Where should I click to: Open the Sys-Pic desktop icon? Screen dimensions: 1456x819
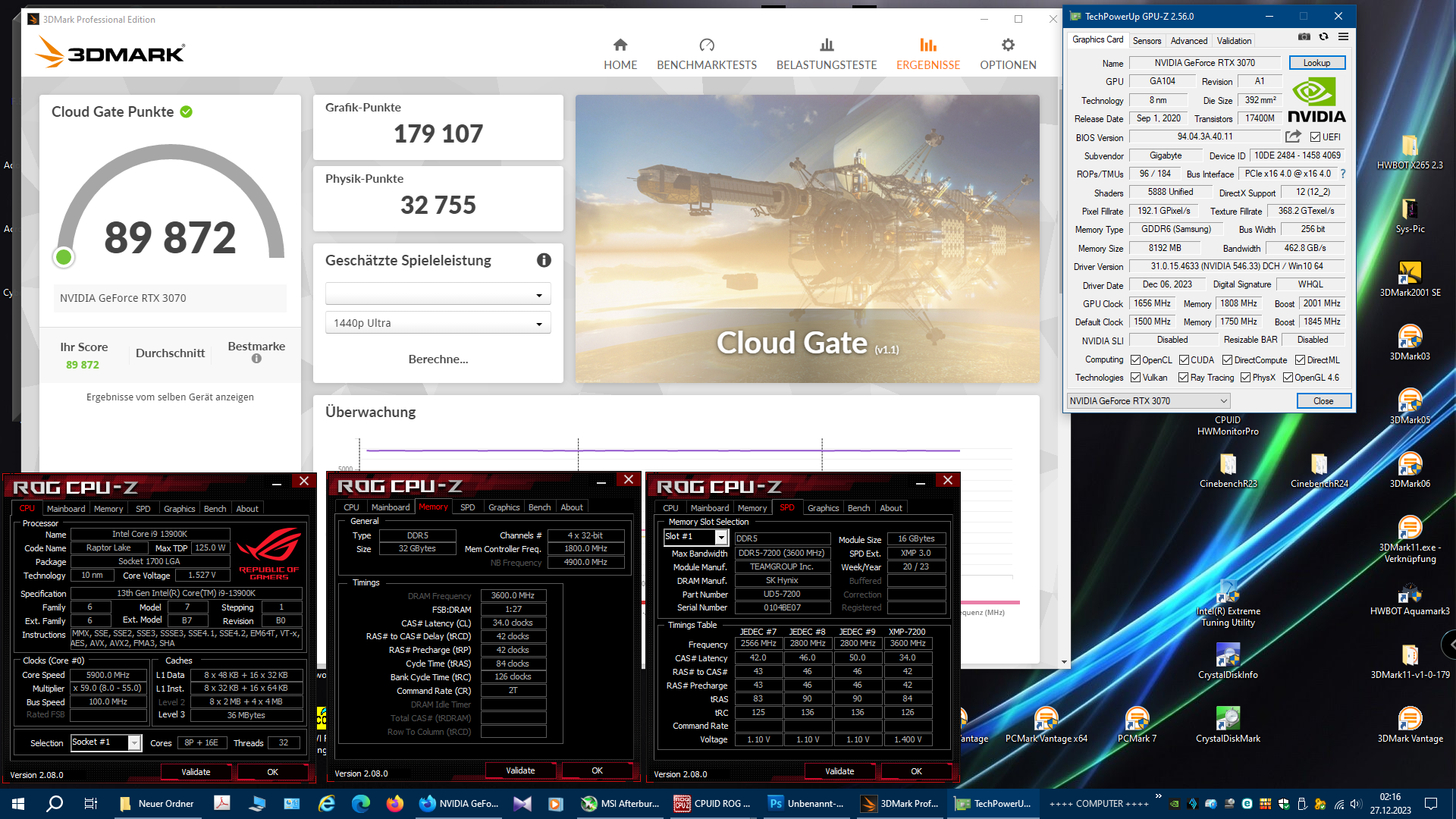1410,215
